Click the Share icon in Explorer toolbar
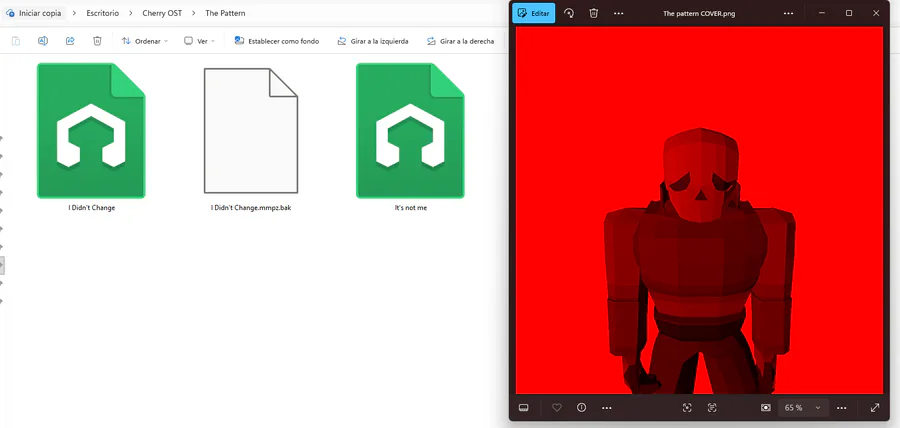 (x=70, y=41)
